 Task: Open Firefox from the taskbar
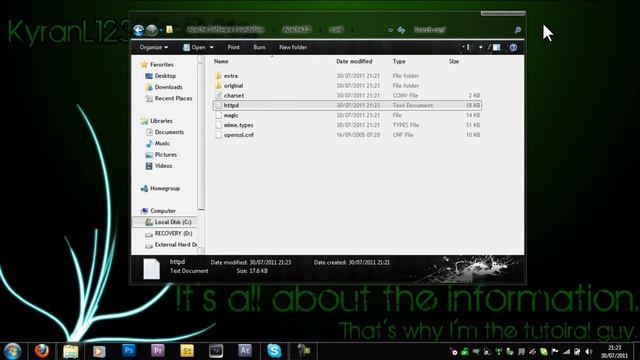42,351
